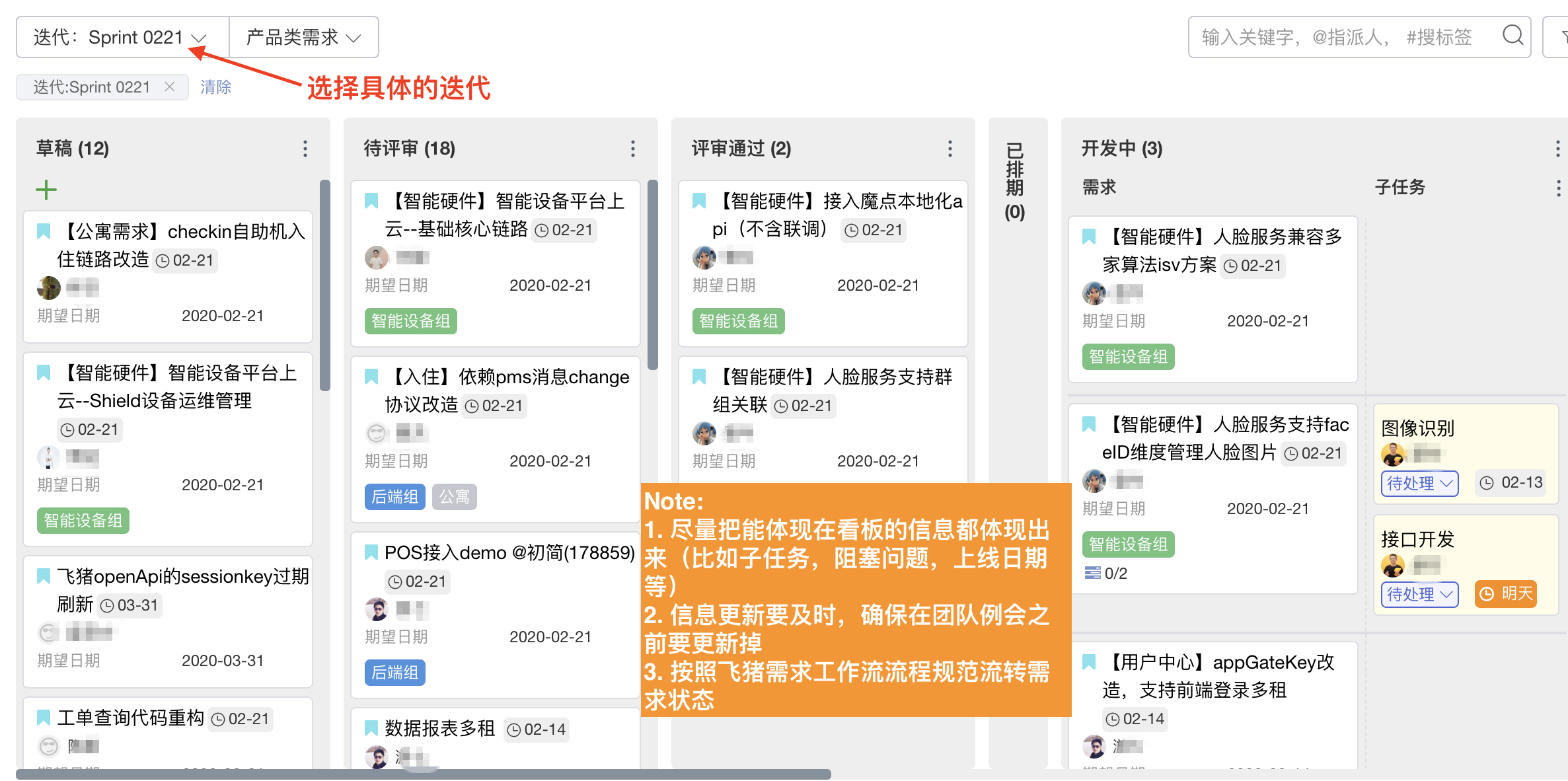Open the POS接入demo card
Image resolution: width=1568 pixels, height=781 pixels.
pos(496,614)
